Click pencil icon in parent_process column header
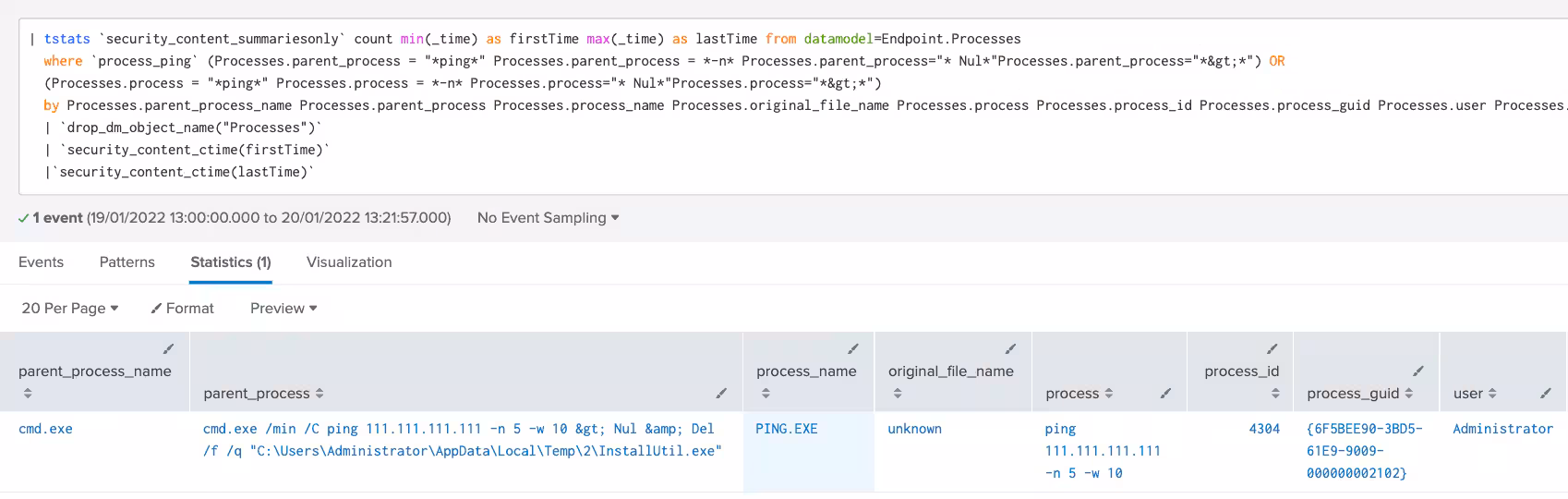 721,394
